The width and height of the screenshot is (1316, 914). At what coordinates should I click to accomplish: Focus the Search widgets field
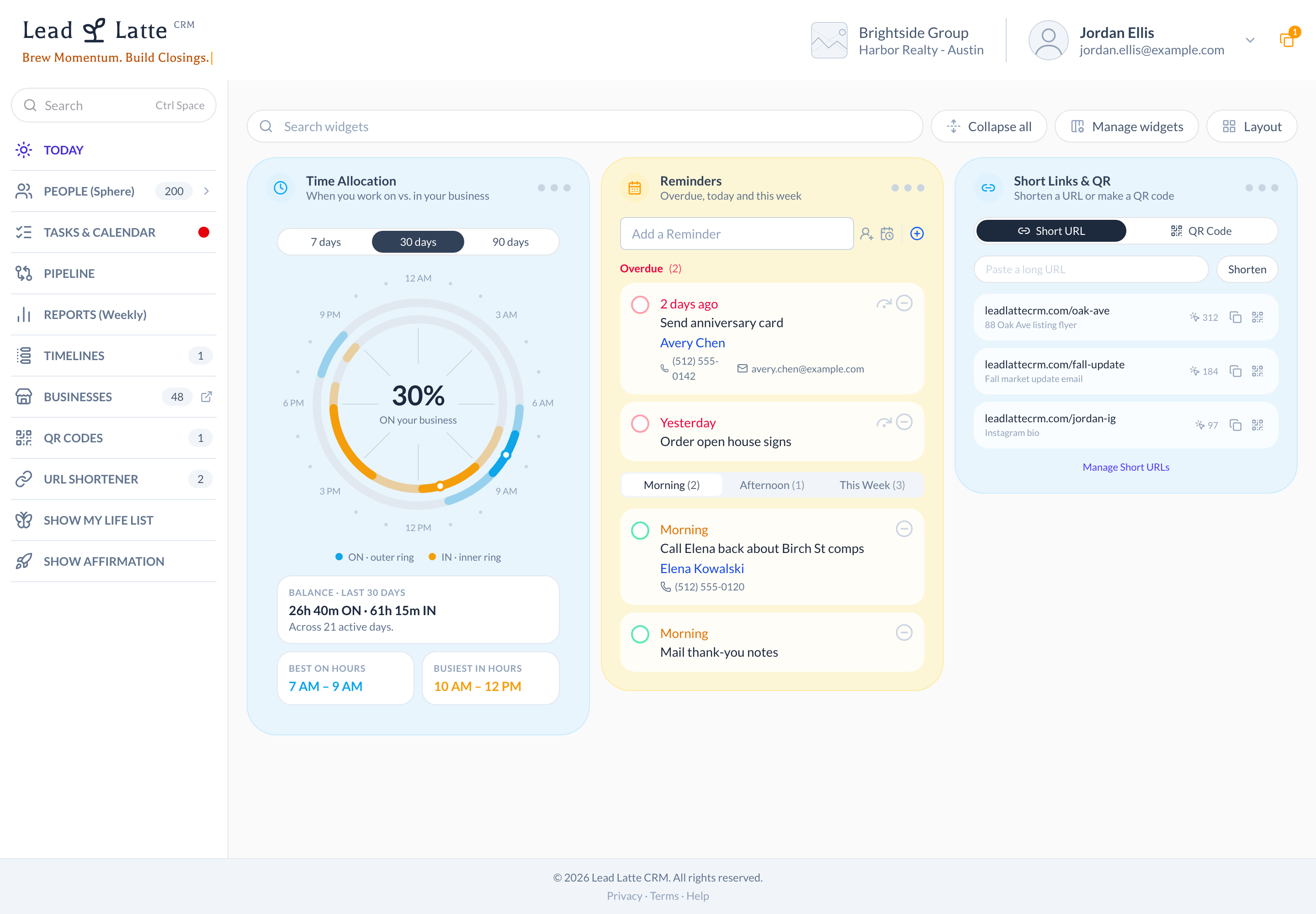[585, 127]
